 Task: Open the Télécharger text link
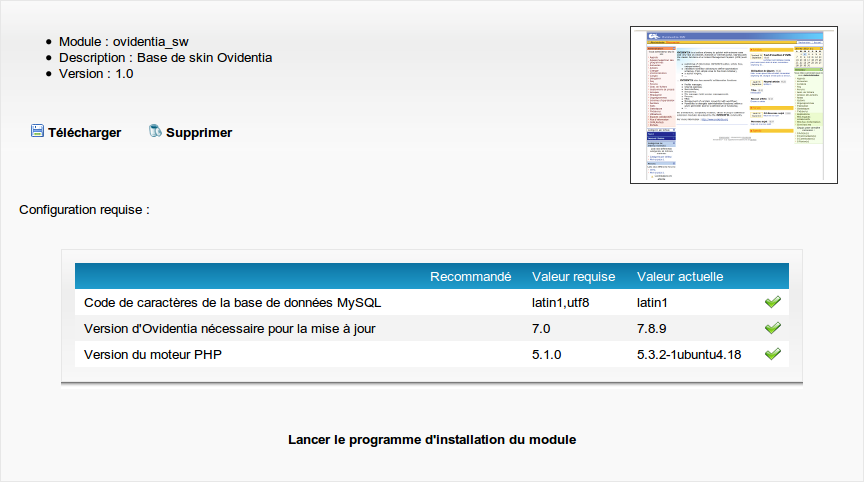pyautogui.click(x=84, y=133)
